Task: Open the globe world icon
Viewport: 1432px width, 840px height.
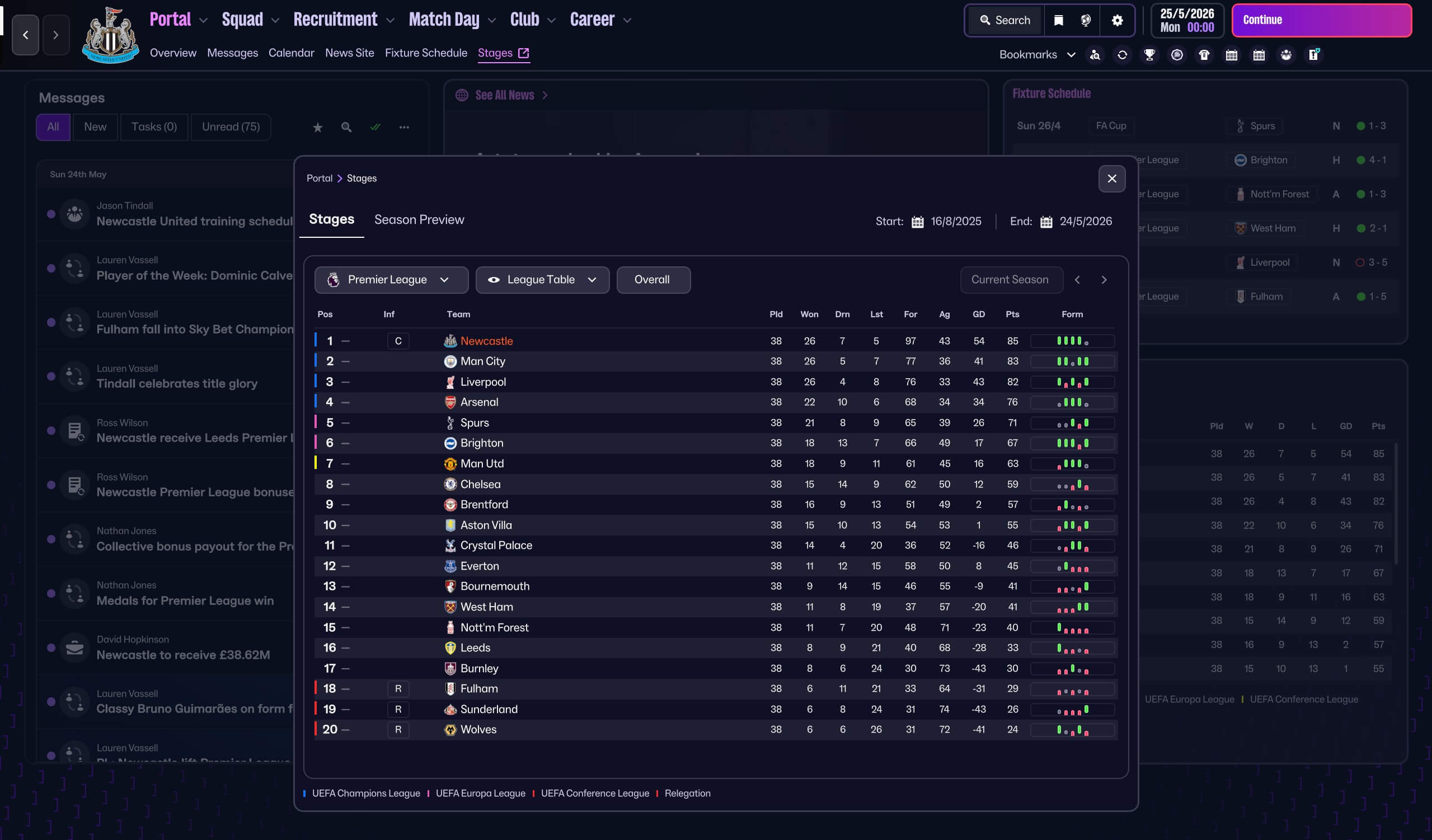Action: point(1086,21)
